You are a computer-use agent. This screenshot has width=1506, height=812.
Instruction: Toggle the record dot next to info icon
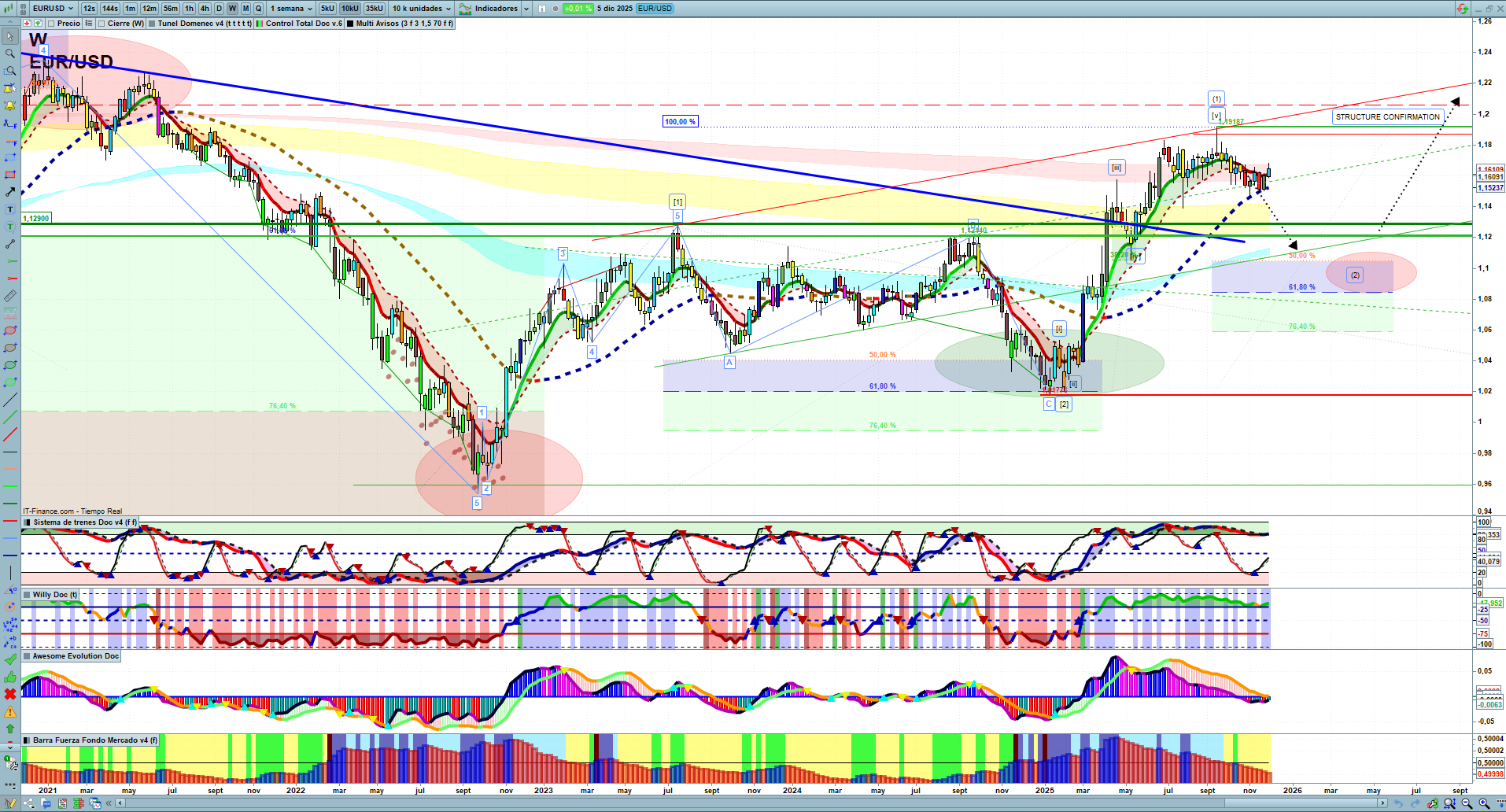coord(556,9)
